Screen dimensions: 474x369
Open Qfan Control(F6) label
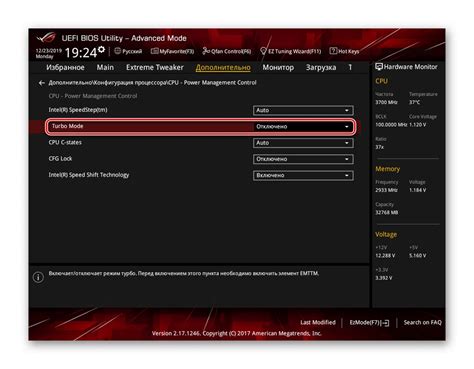click(x=231, y=51)
